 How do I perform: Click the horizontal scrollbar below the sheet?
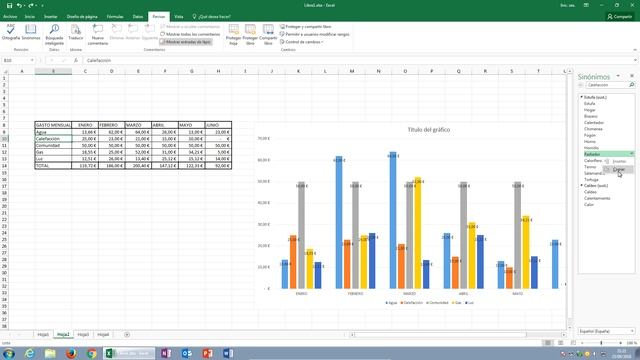[x=439, y=335]
